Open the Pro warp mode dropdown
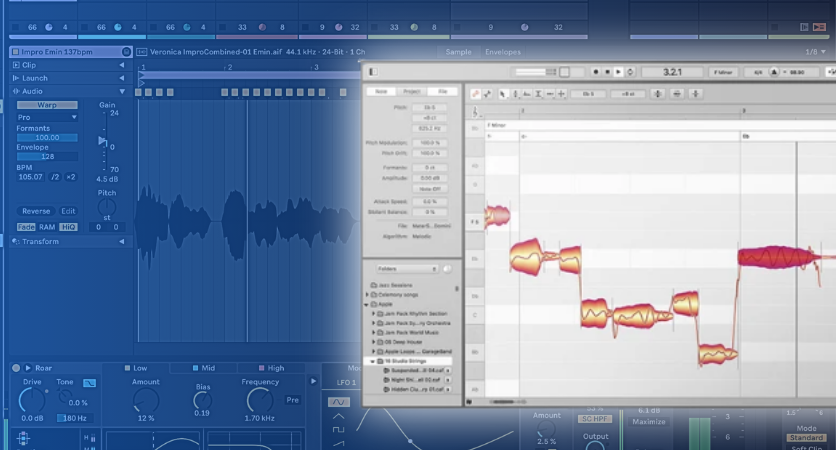The width and height of the screenshot is (836, 450). pyautogui.click(x=47, y=117)
